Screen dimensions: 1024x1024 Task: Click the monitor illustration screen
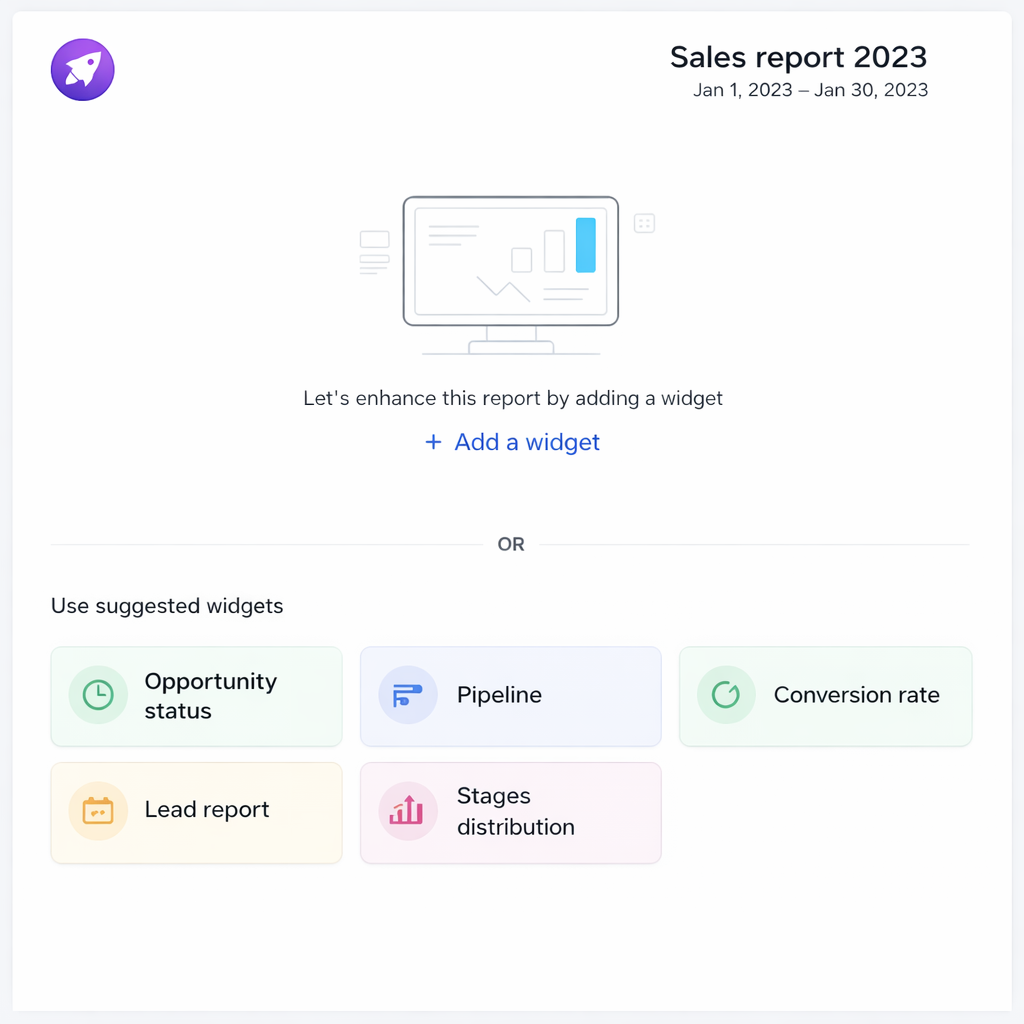pos(510,260)
